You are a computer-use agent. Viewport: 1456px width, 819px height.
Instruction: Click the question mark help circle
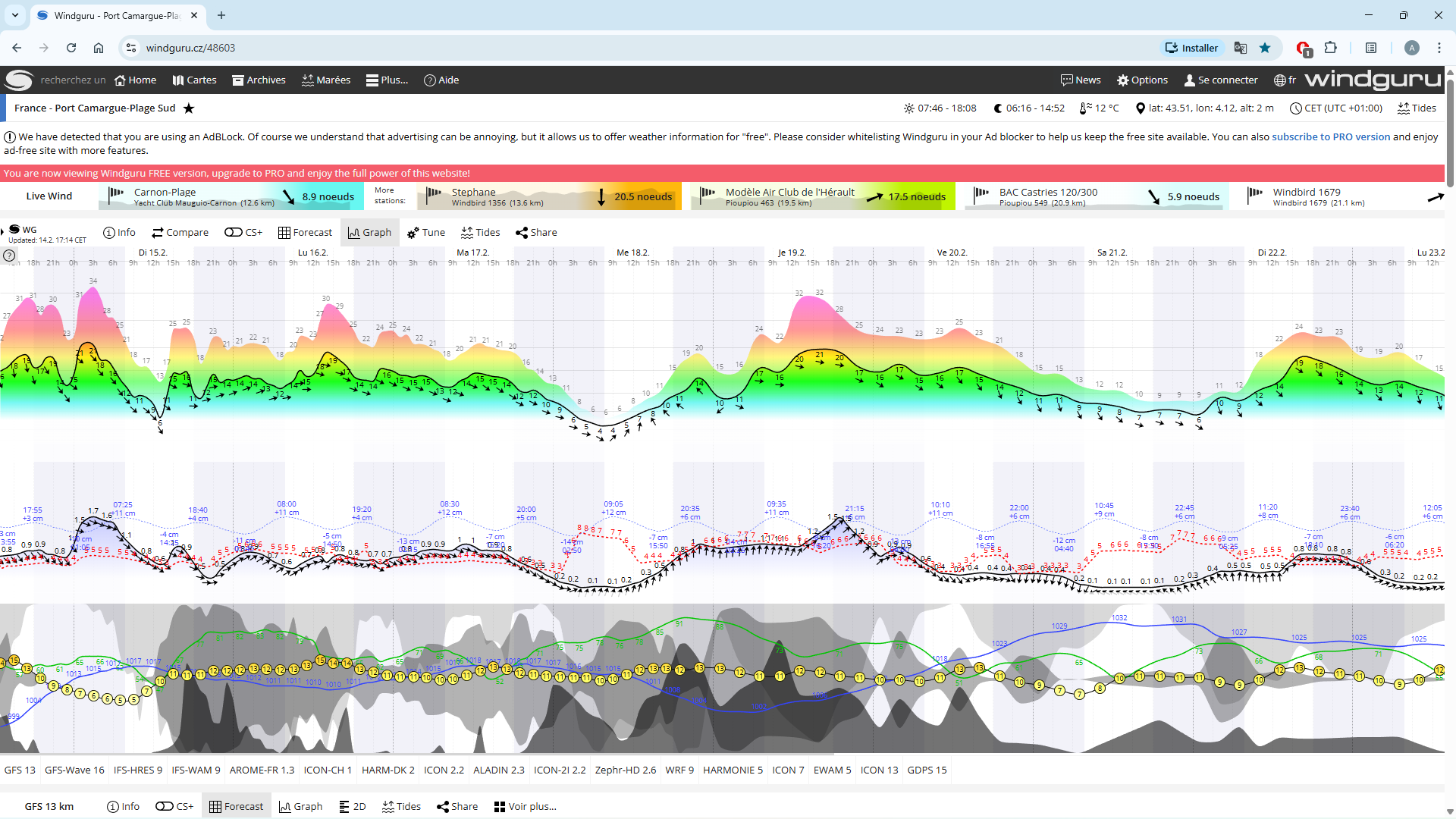click(x=9, y=256)
